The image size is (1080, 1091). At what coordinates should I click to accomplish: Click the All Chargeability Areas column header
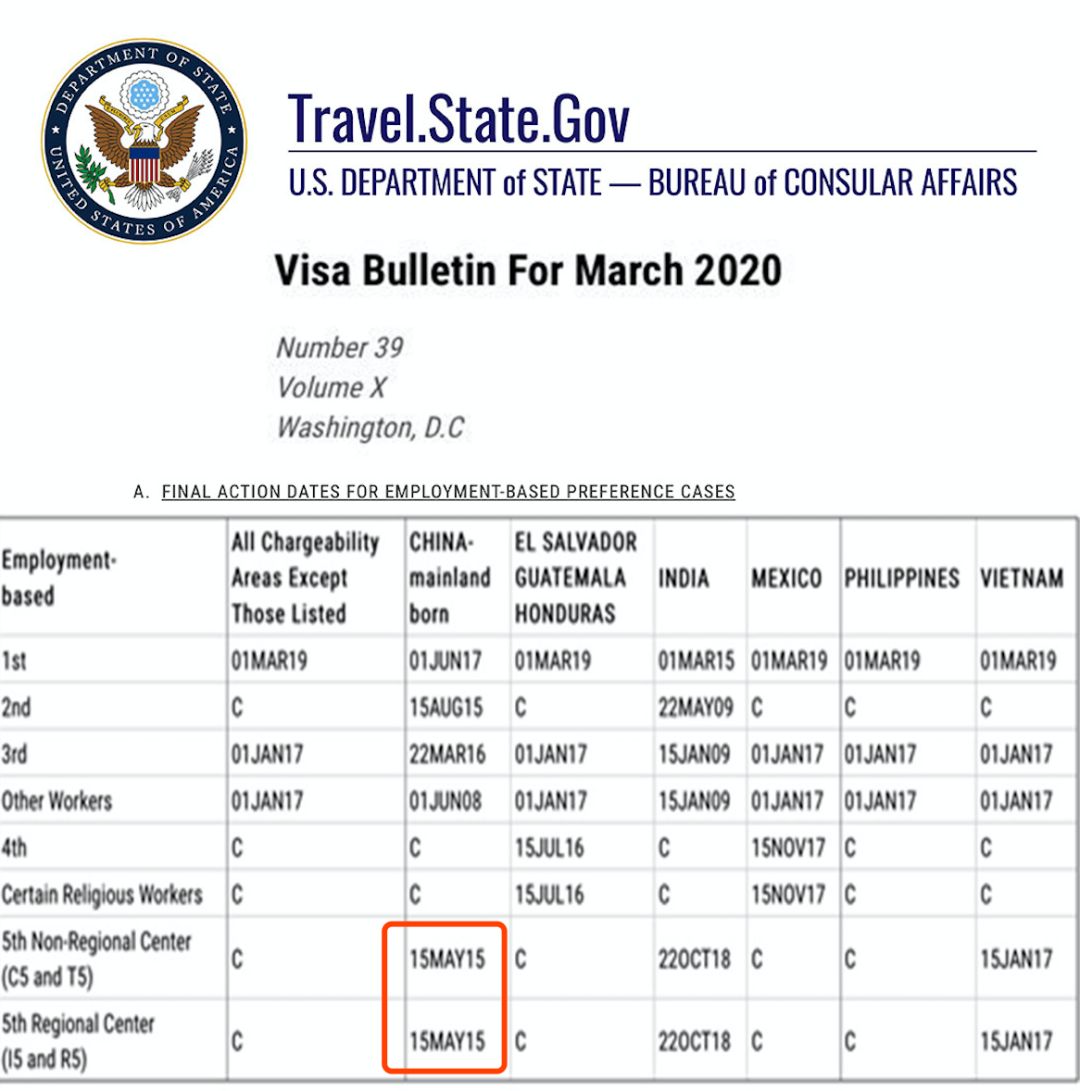point(305,577)
